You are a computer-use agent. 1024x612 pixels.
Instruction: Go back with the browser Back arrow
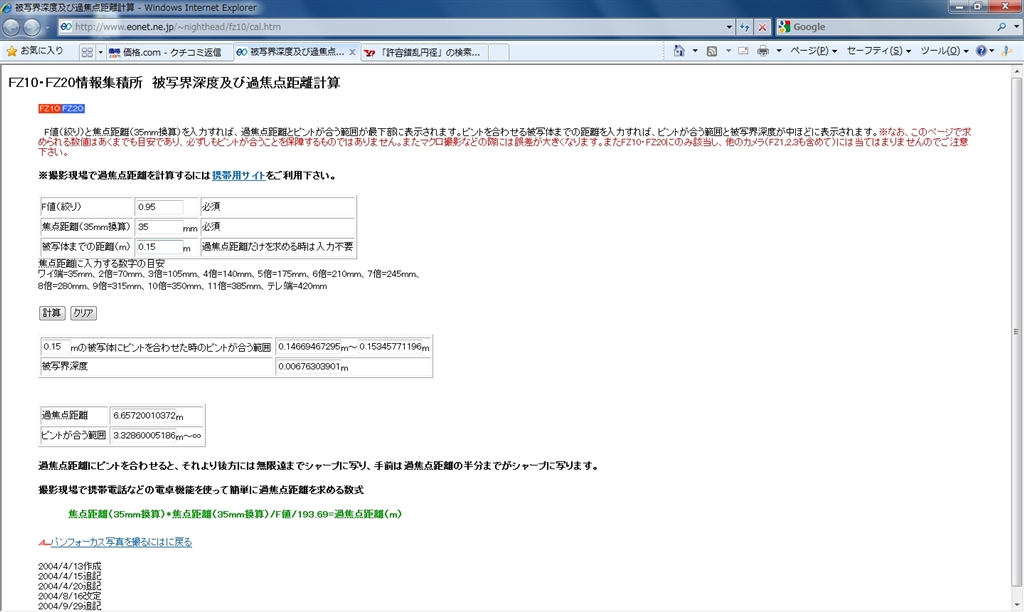click(11, 27)
